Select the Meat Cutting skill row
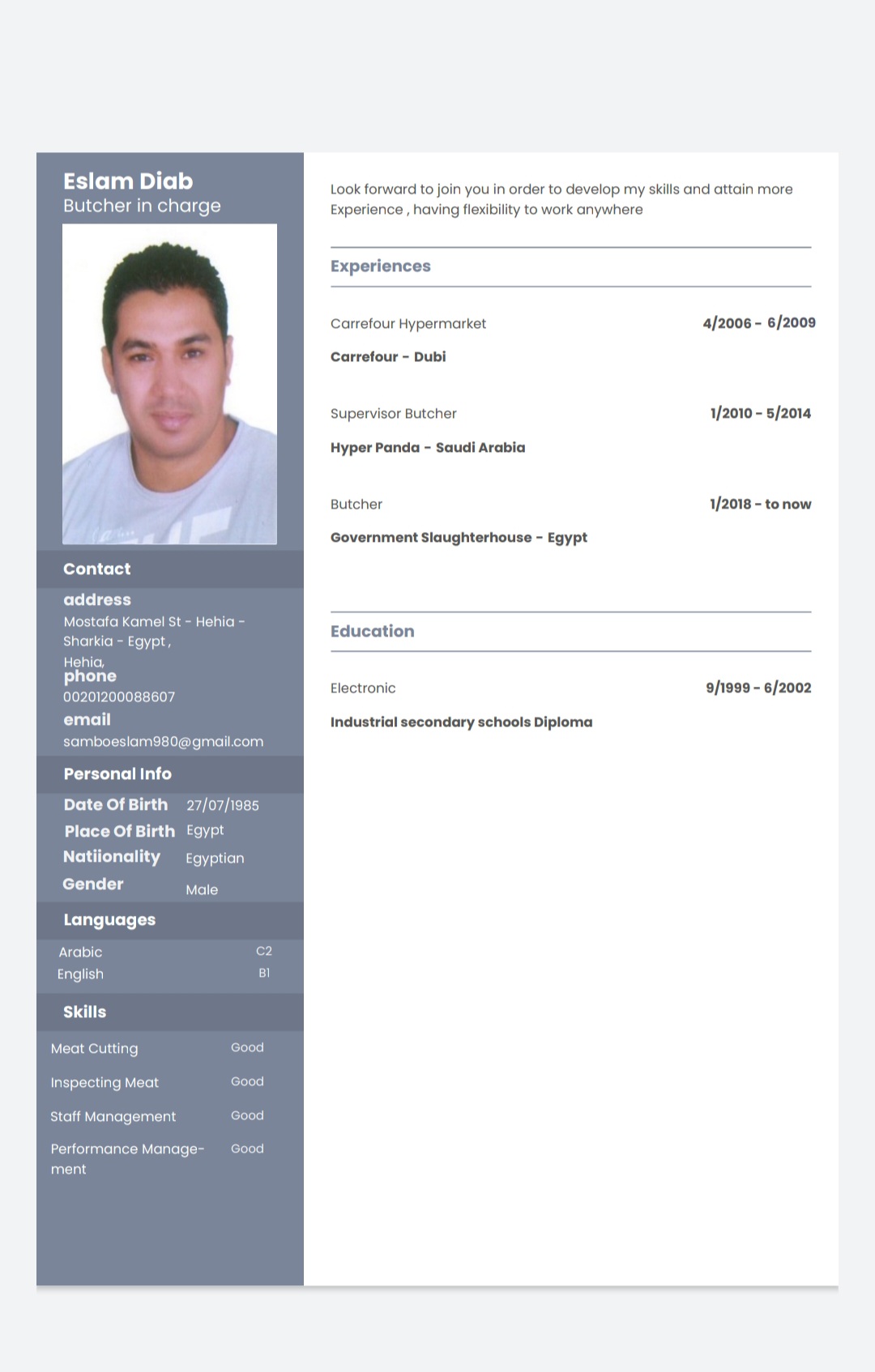This screenshot has height=1372, width=875. tap(157, 1048)
